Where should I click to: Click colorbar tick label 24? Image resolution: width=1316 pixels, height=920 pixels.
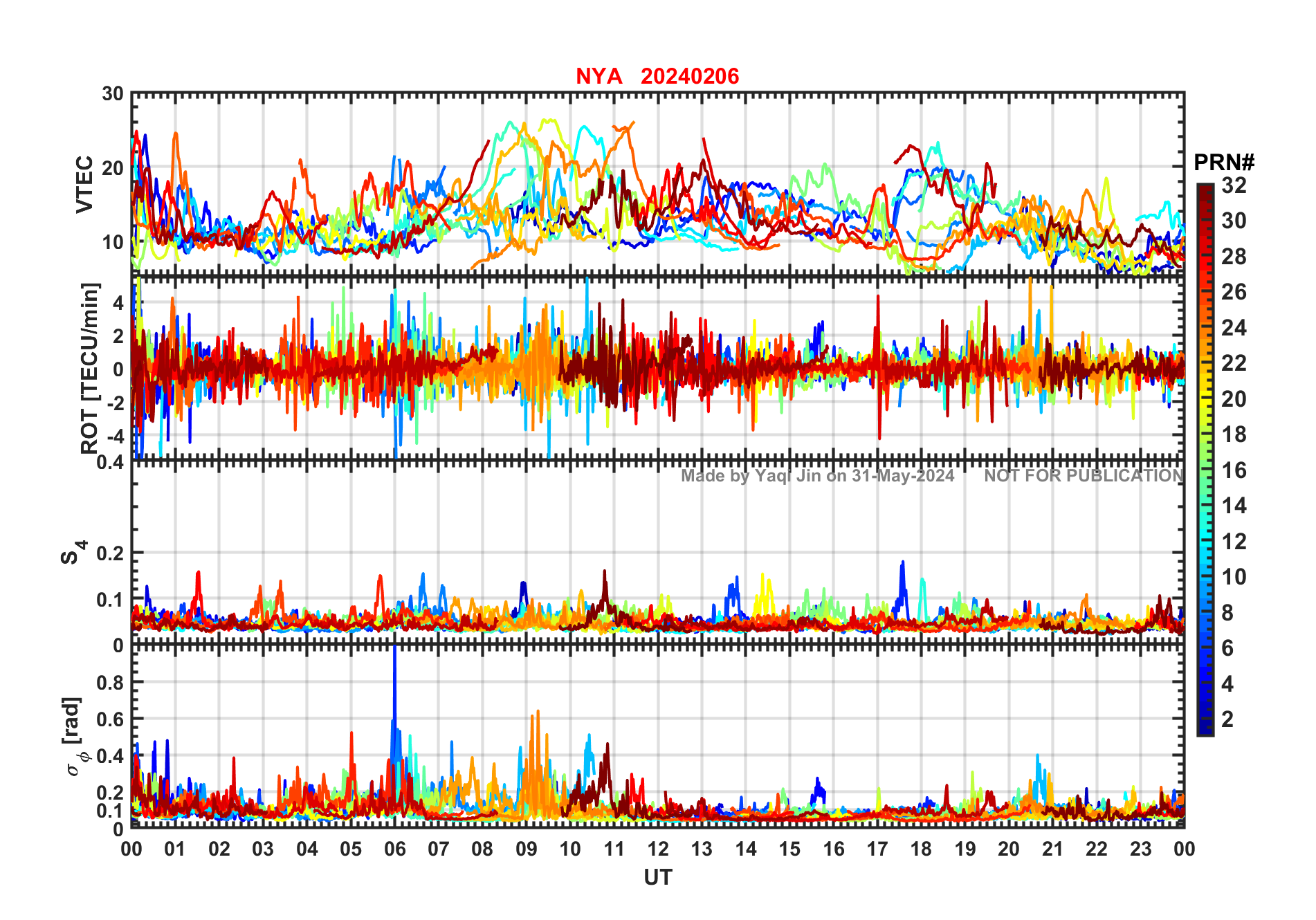point(1234,328)
